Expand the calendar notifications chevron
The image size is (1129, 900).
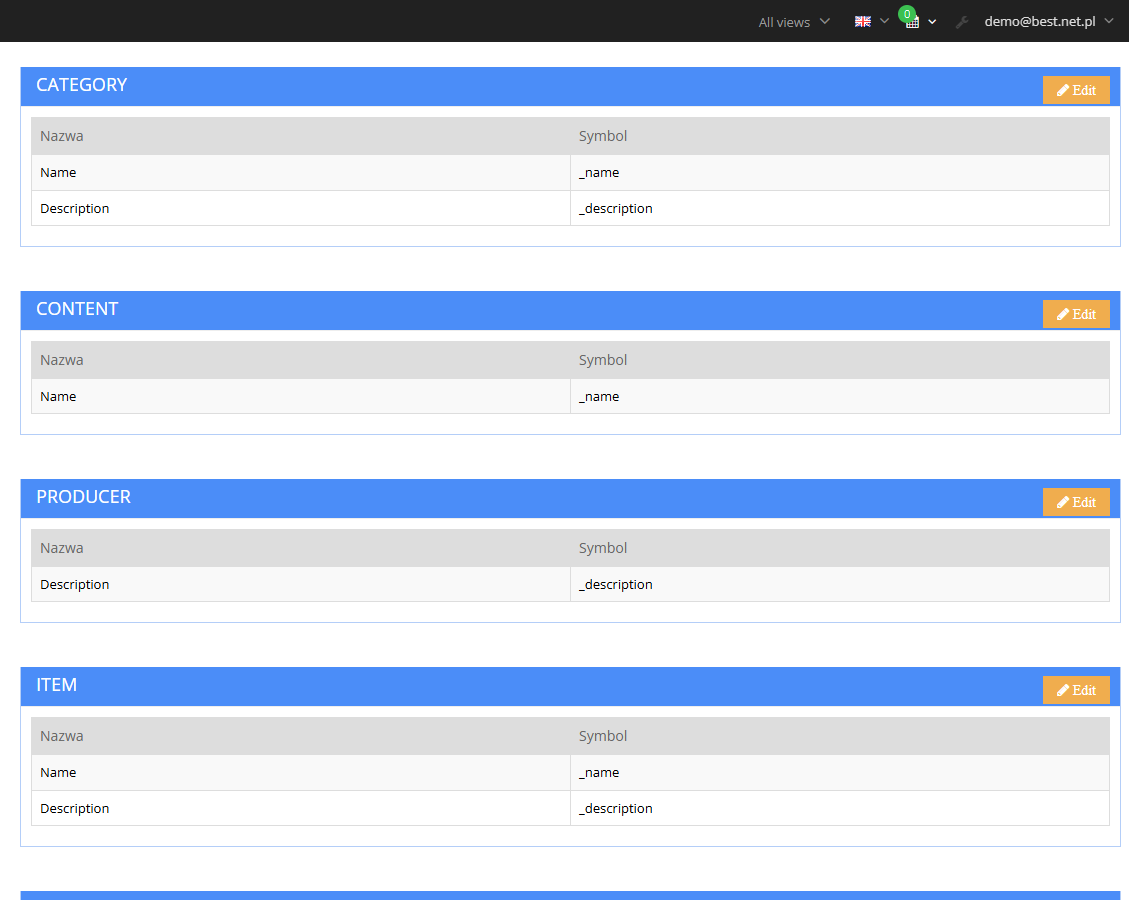[x=932, y=22]
